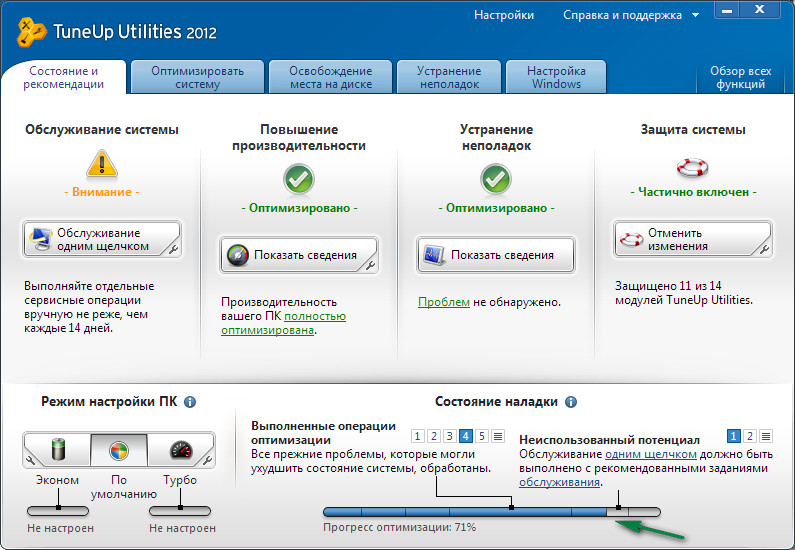The height and width of the screenshot is (550, 795).
Task: Show unused potential page 1
Action: tap(733, 436)
